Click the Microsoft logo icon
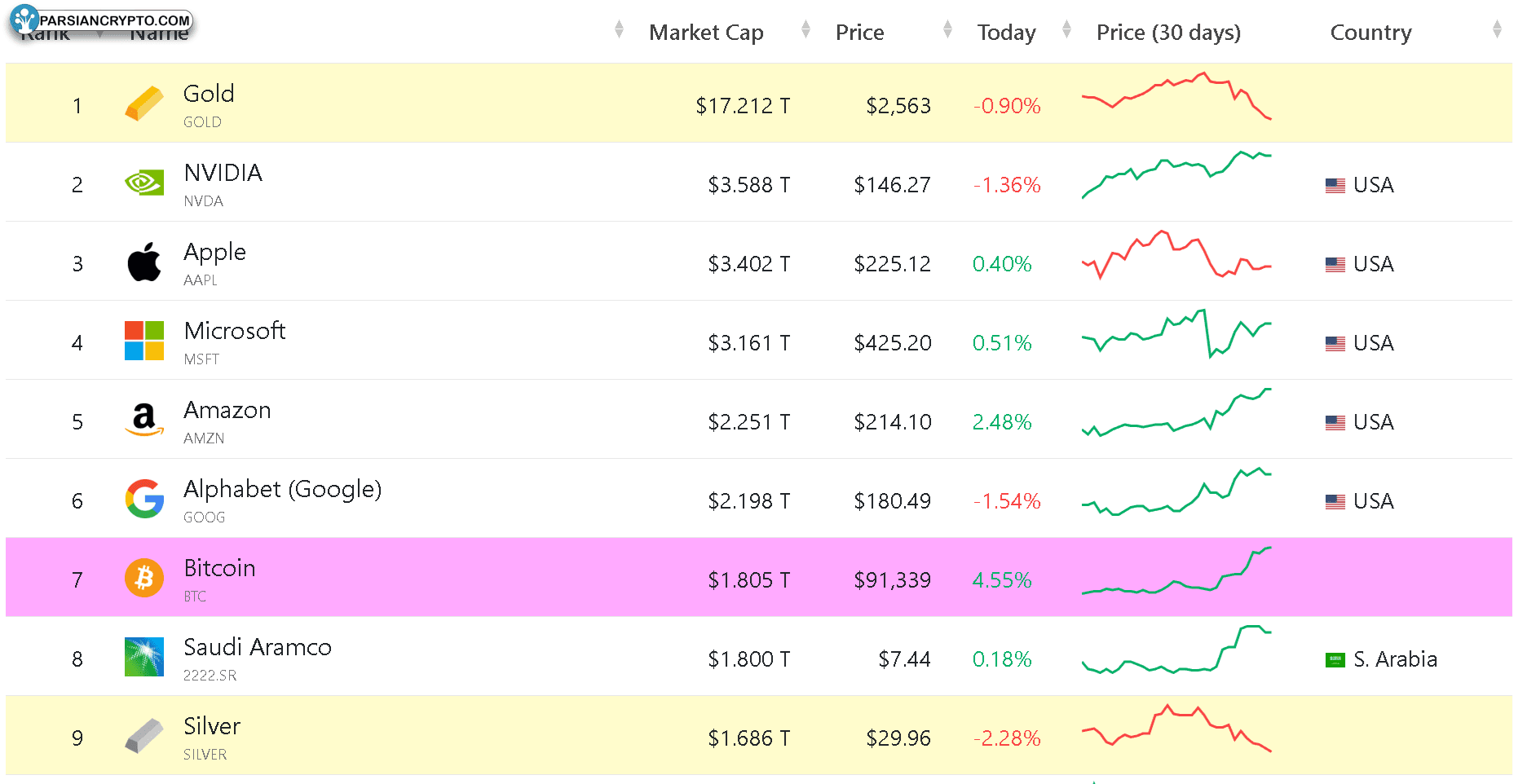 (x=144, y=341)
